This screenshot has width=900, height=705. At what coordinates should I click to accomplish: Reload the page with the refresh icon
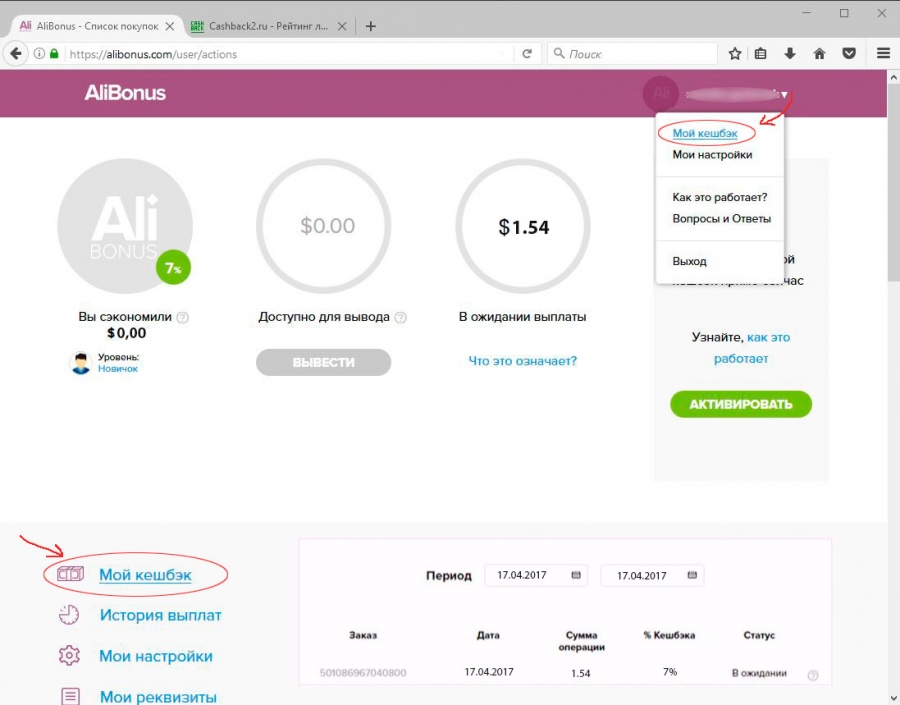click(x=527, y=54)
